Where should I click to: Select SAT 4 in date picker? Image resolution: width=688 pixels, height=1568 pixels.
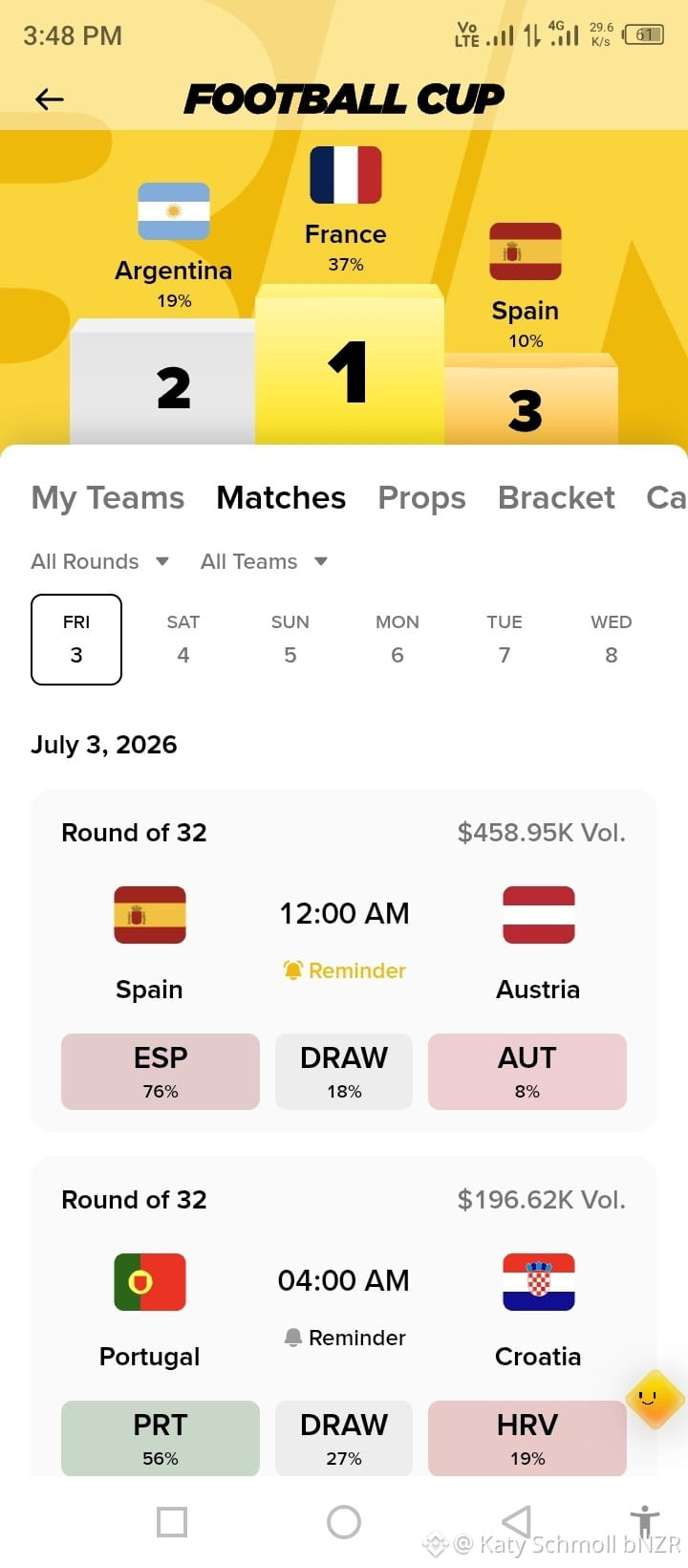tap(183, 640)
